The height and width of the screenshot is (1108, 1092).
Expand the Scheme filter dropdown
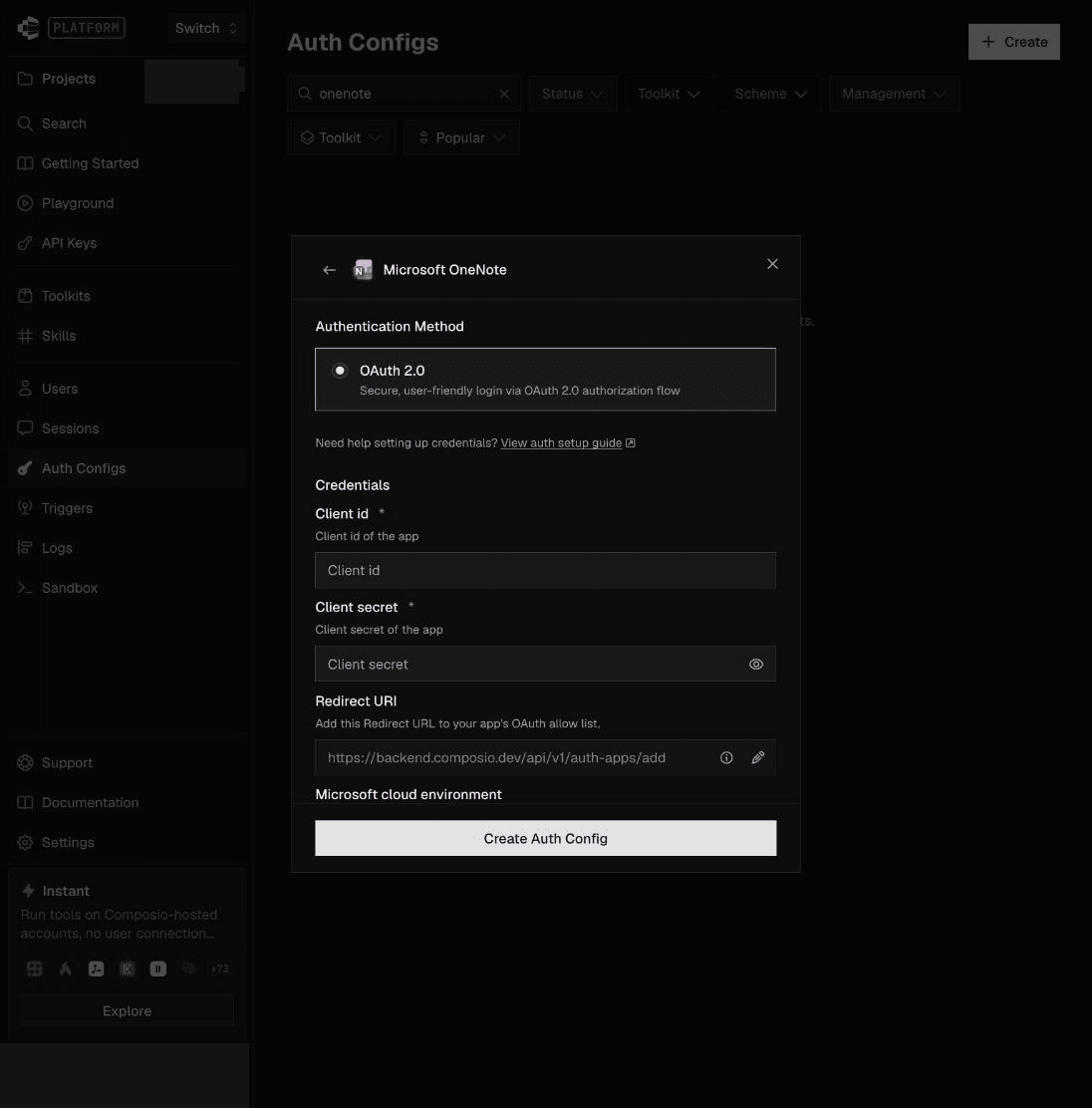pos(770,94)
